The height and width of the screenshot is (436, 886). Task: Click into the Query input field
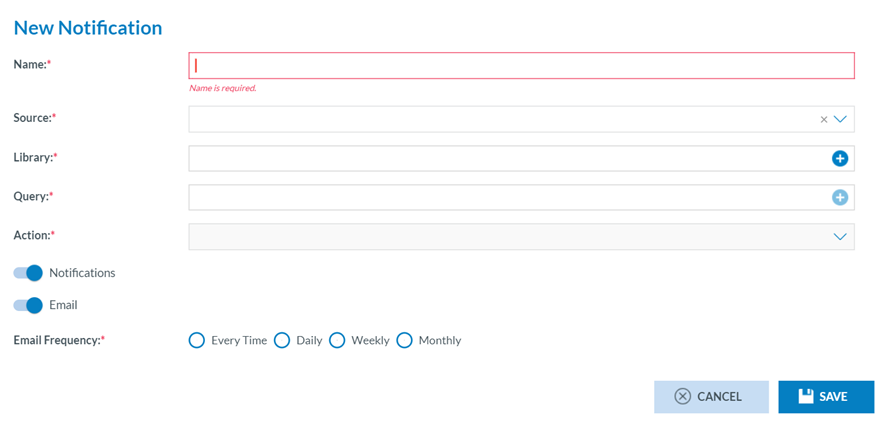(x=500, y=197)
